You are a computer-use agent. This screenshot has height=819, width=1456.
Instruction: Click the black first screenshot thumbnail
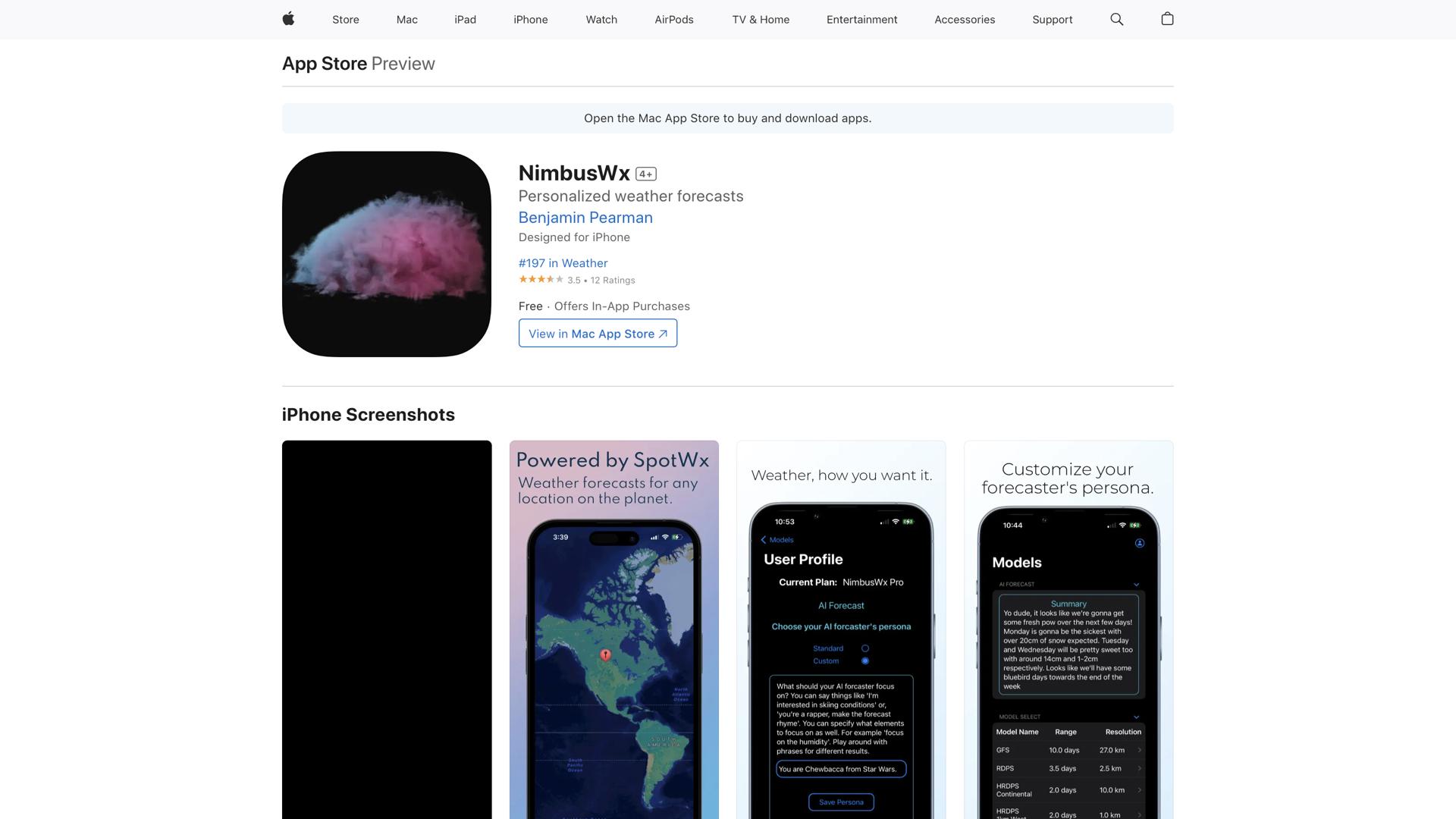coord(387,629)
